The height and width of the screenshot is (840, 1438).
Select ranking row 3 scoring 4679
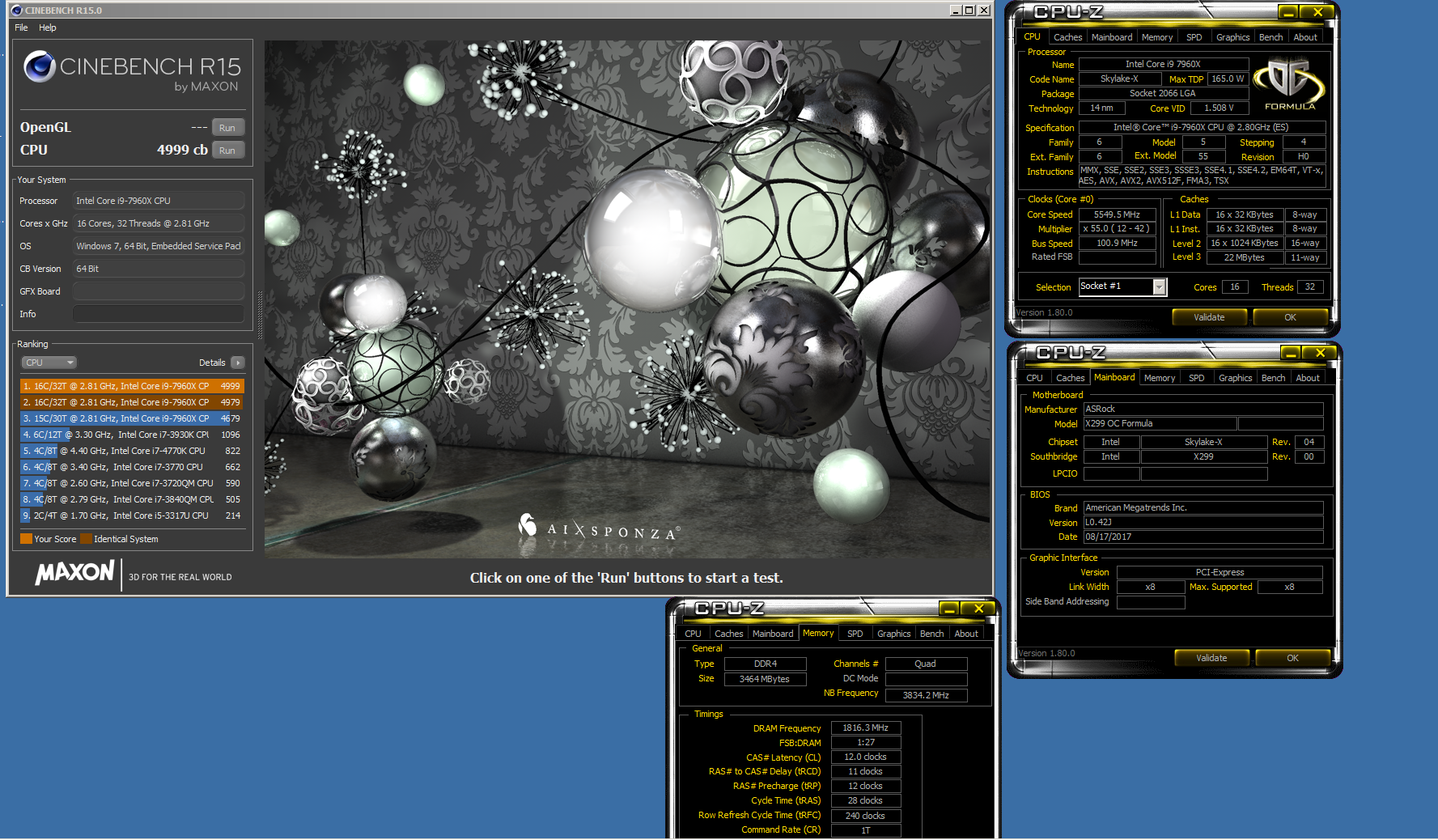132,418
